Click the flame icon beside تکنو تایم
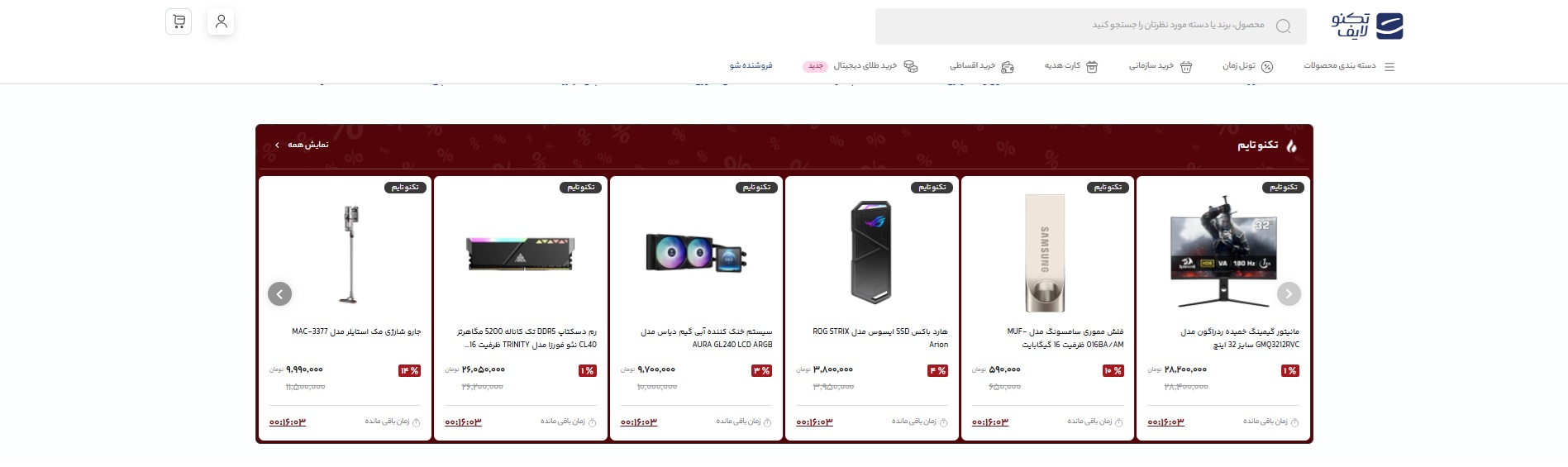Viewport: 1568px width, 467px height. point(1291,145)
